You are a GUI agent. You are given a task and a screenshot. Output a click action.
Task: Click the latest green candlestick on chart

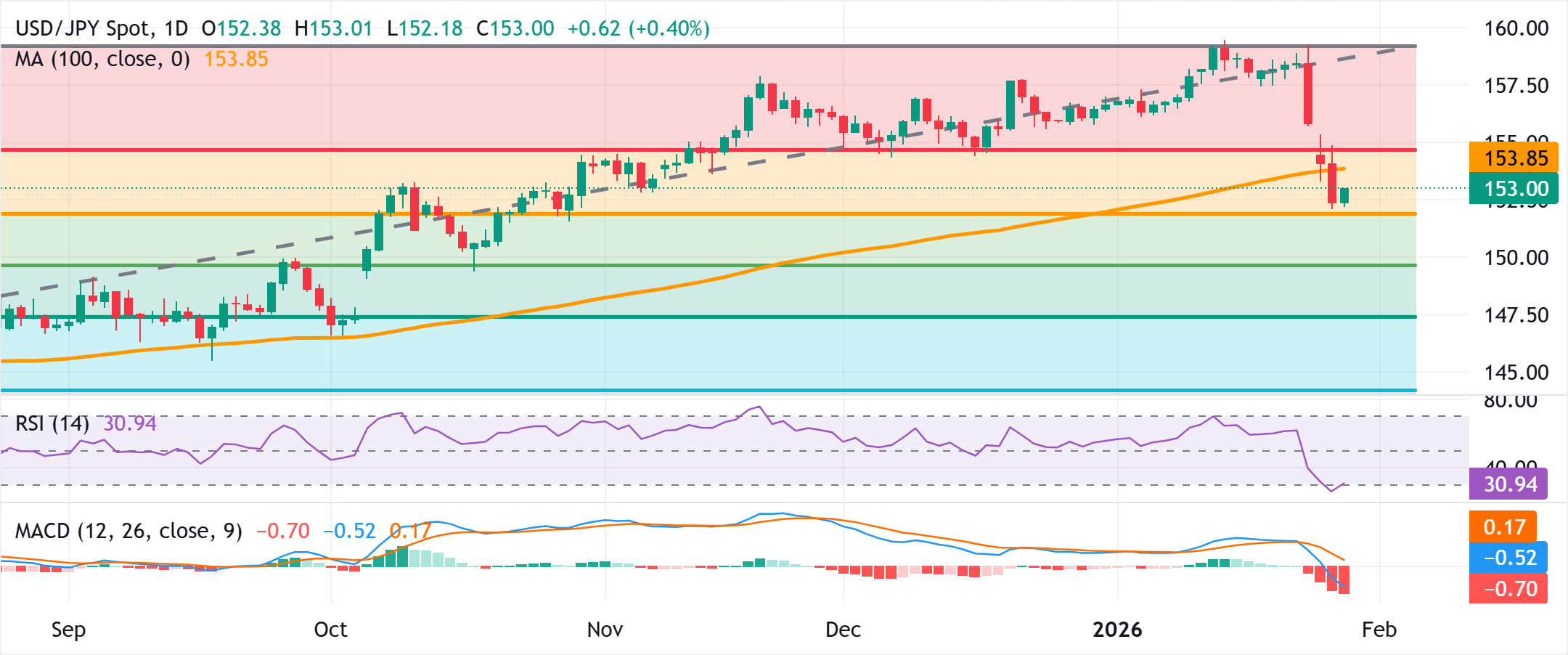1344,195
